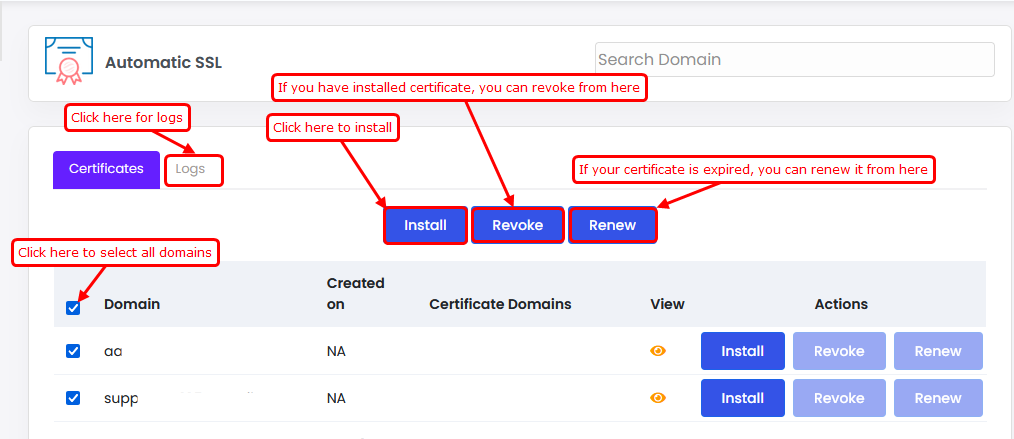Install certificate for the supp domain
The width and height of the screenshot is (1014, 439).
pos(742,398)
